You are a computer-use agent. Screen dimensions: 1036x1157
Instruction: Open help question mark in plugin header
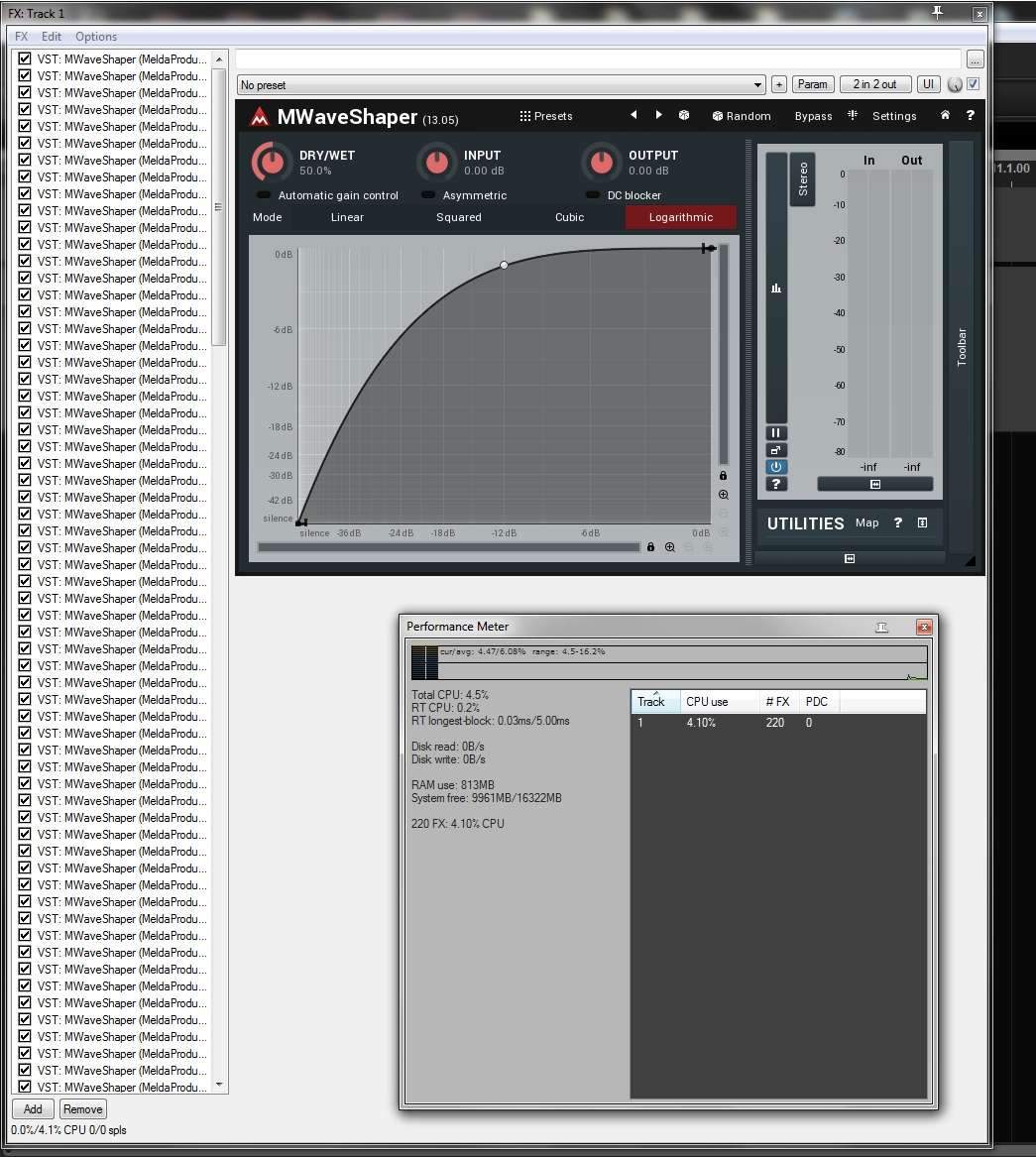[x=971, y=115]
